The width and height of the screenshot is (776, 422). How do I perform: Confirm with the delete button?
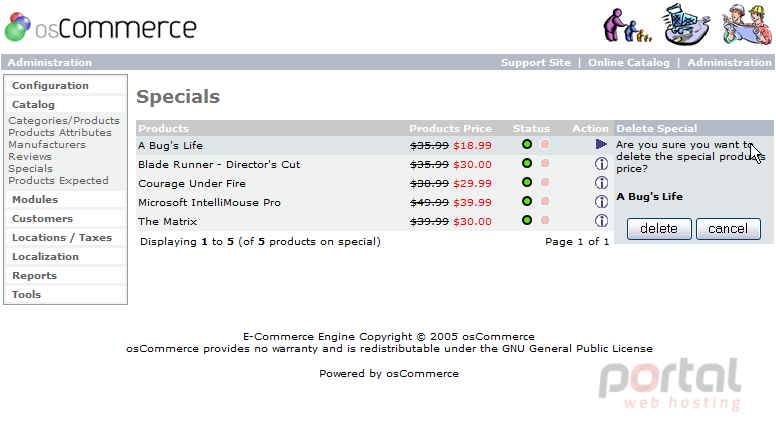click(659, 229)
